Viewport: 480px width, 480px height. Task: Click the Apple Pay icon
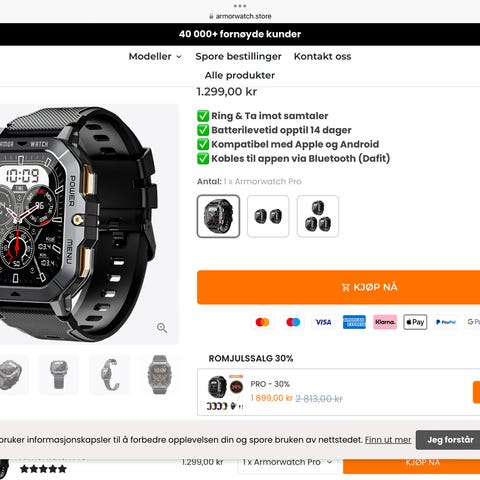click(415, 322)
